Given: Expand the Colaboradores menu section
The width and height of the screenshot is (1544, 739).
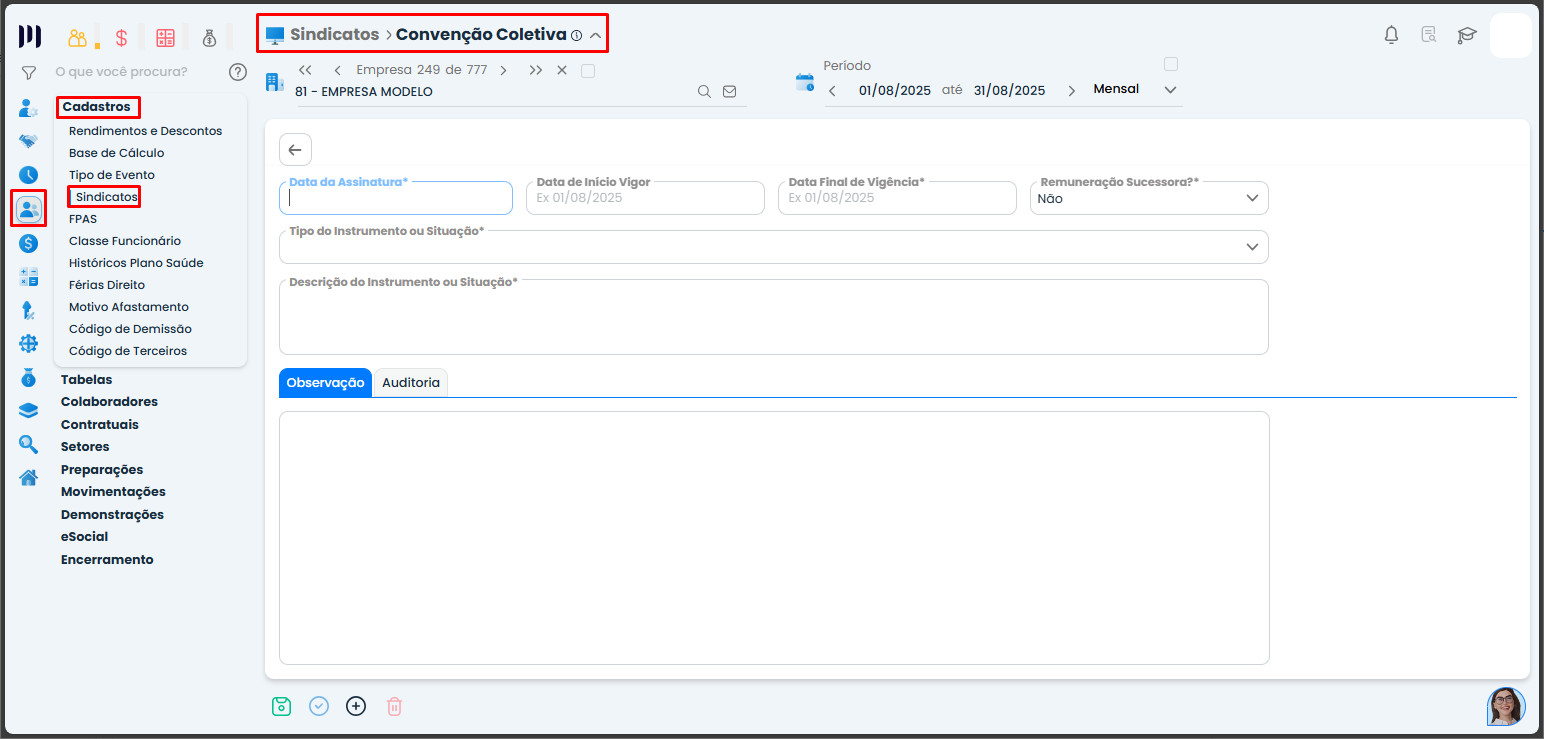Looking at the screenshot, I should pos(109,402).
